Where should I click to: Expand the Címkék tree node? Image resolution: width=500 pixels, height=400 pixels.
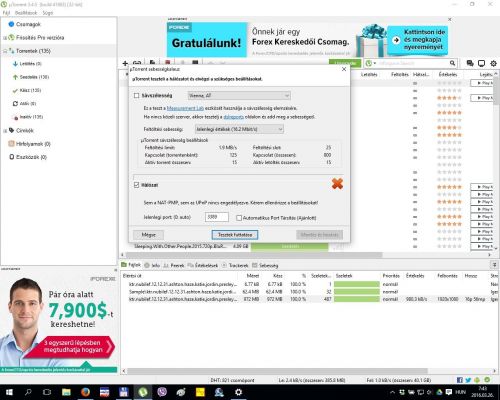5,131
